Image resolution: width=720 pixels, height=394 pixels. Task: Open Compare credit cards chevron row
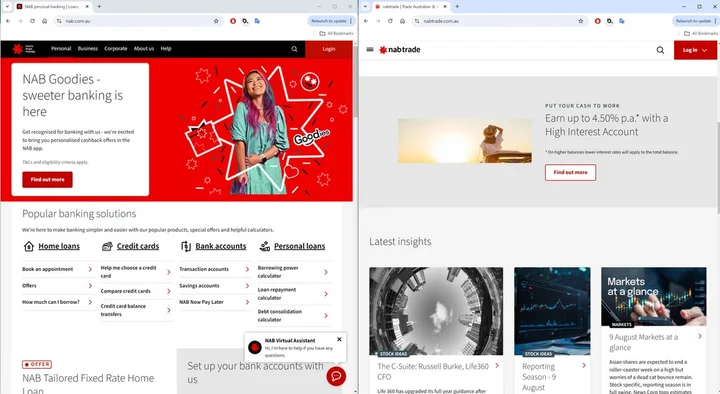coord(136,291)
